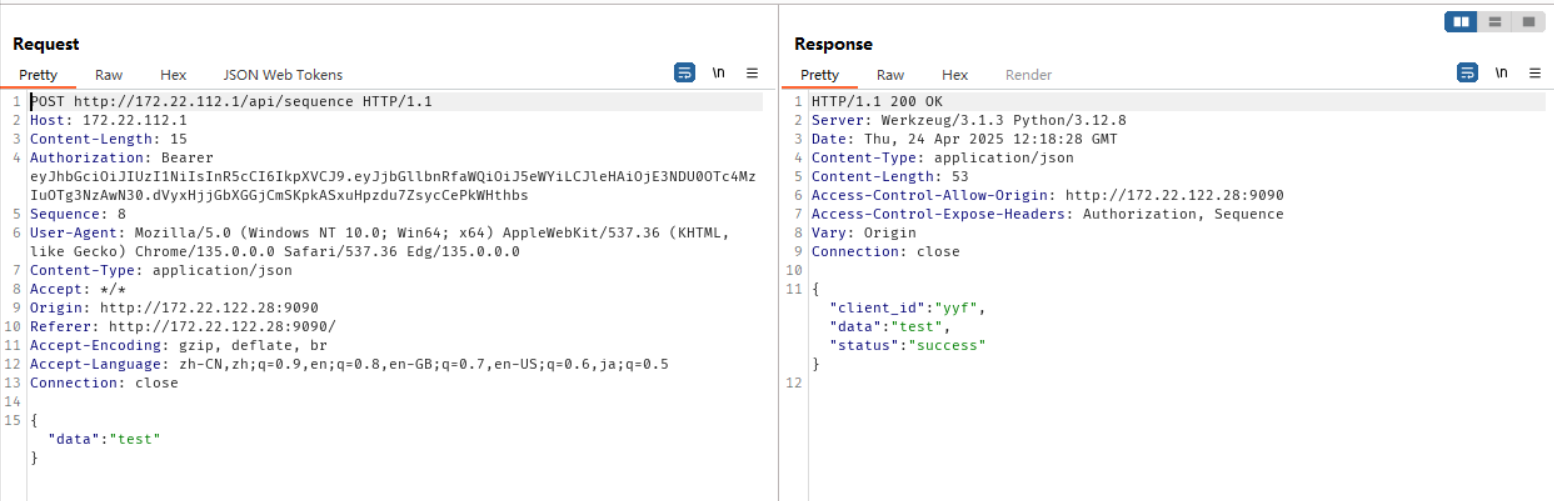Select Raw tab in Request panel
The width and height of the screenshot is (1554, 501).
[109, 75]
